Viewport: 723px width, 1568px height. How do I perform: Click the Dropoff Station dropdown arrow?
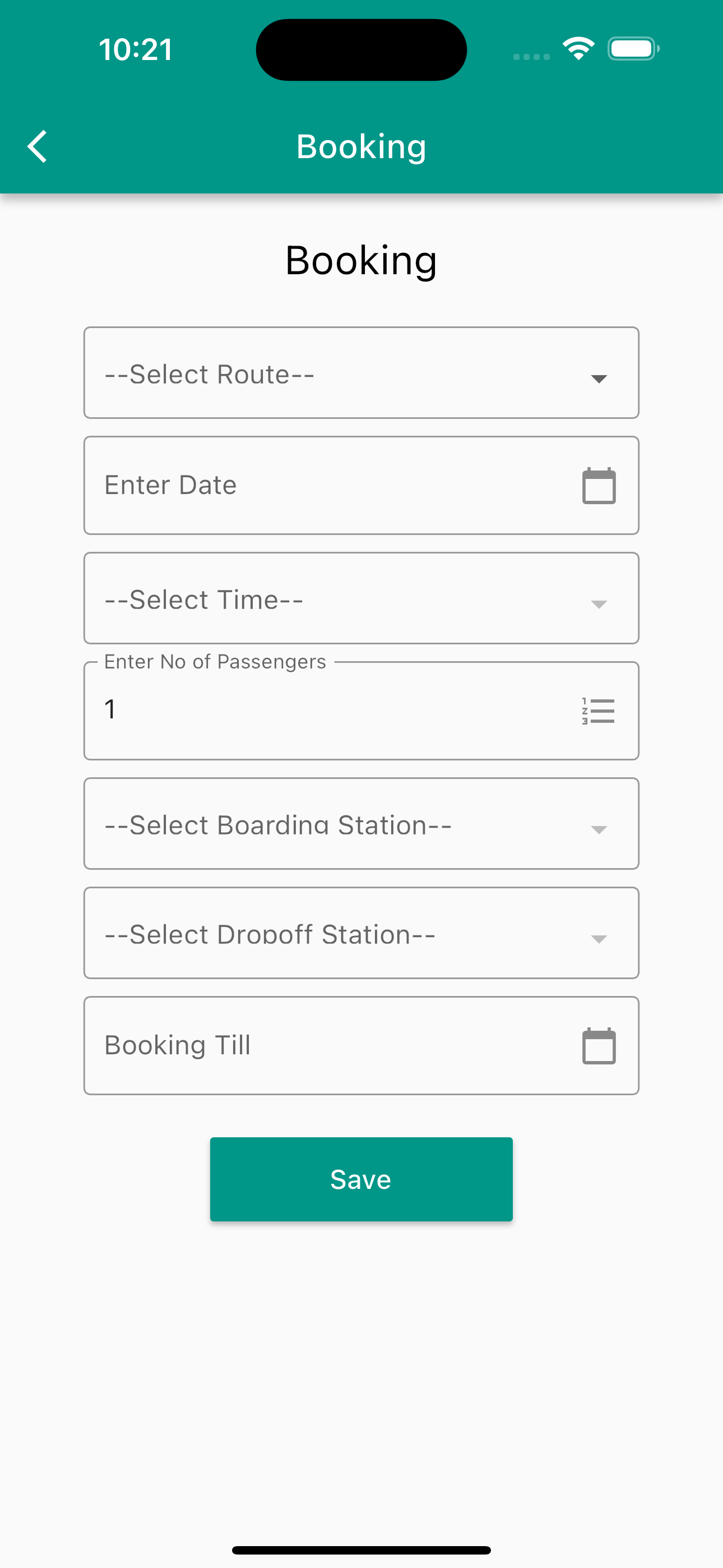pyautogui.click(x=599, y=939)
